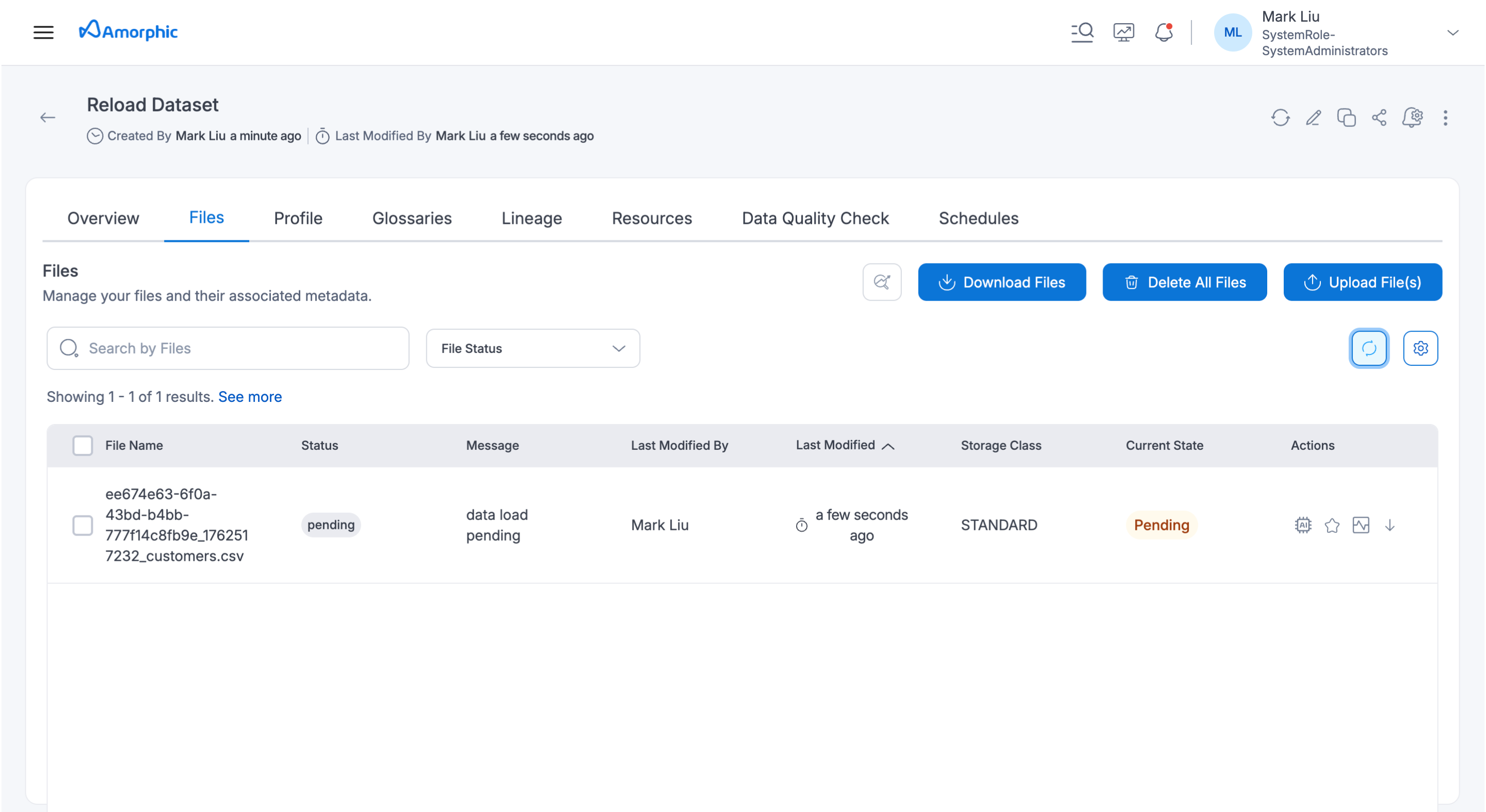
Task: Select all files with header checkbox
Action: point(83,445)
